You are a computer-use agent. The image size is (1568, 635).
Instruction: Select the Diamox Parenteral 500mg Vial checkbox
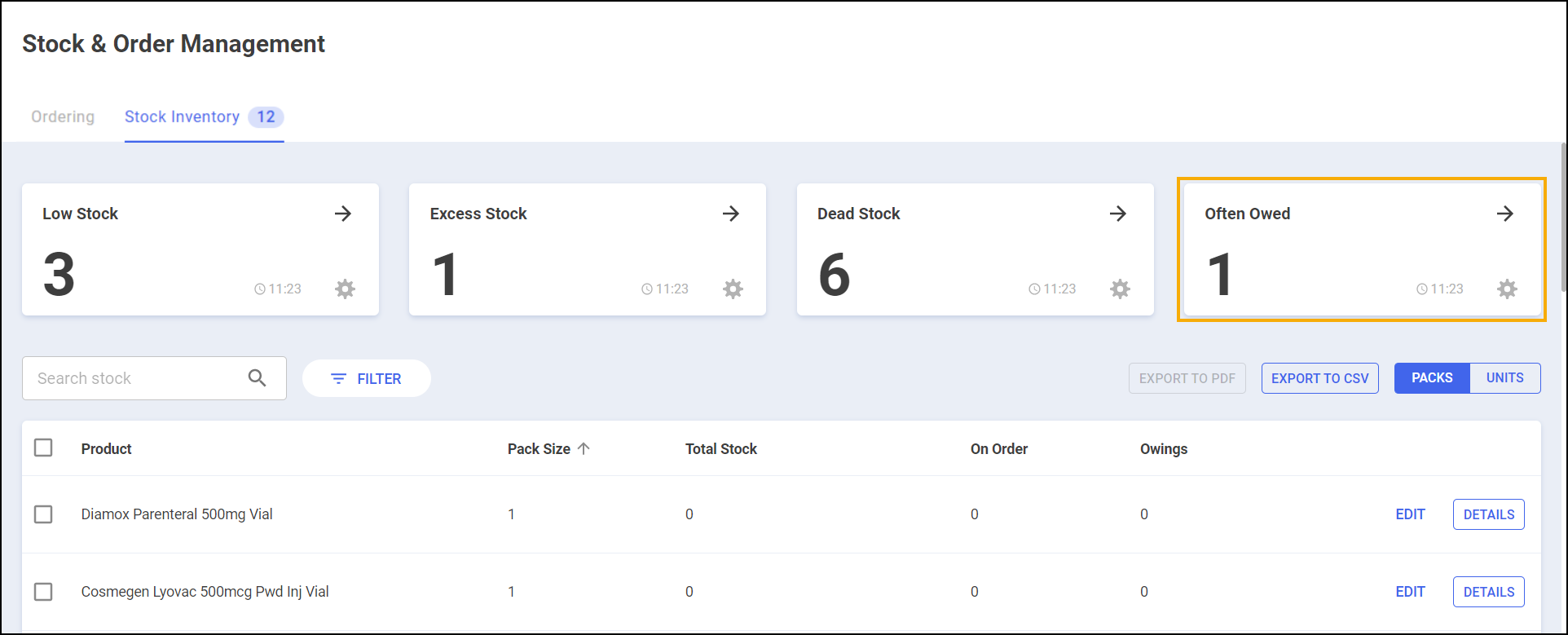click(x=43, y=514)
